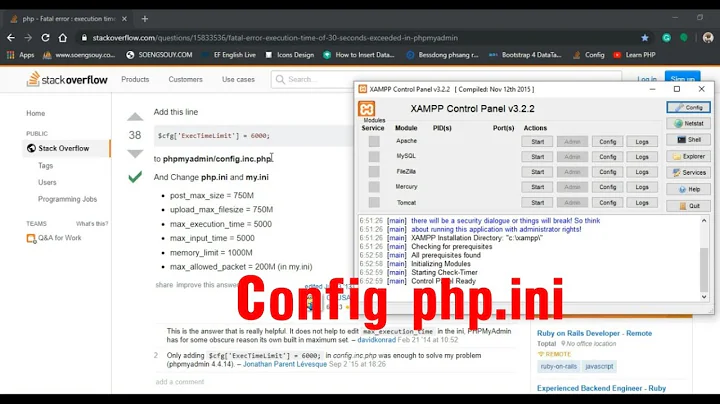
Task: Click the XAMPP orange logo icon
Action: point(366,109)
